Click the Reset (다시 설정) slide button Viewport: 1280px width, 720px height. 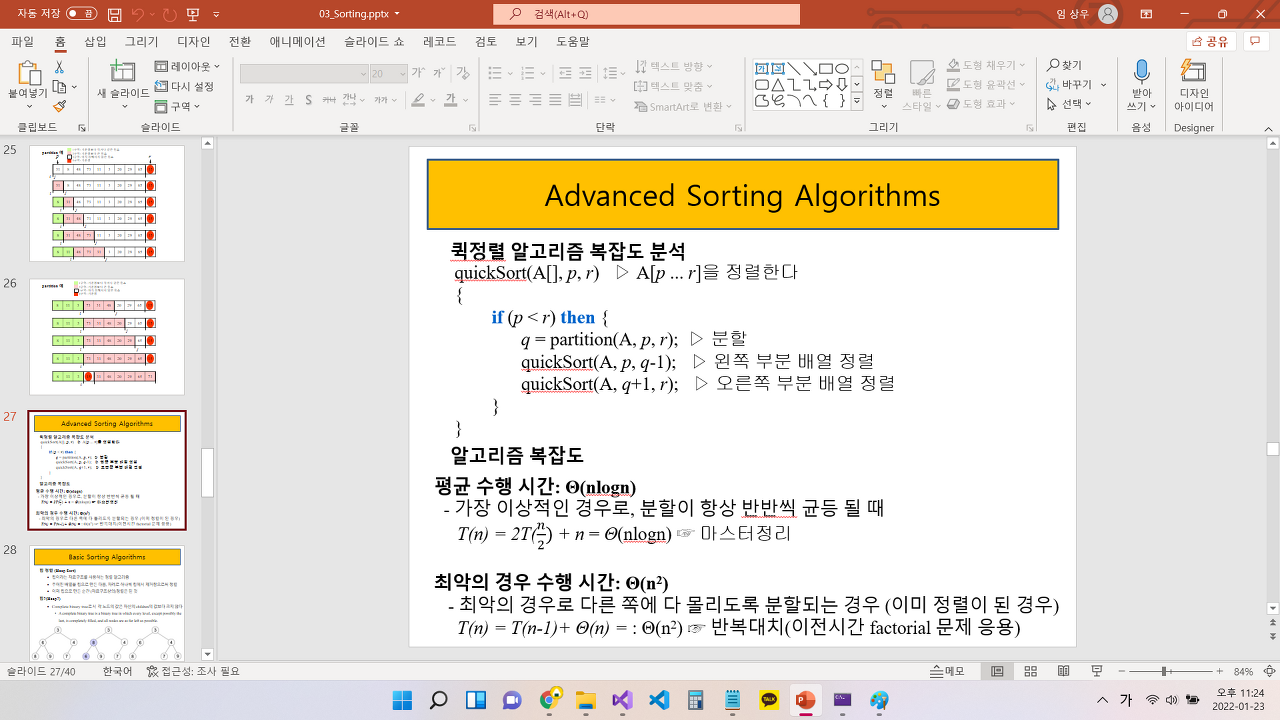185,87
